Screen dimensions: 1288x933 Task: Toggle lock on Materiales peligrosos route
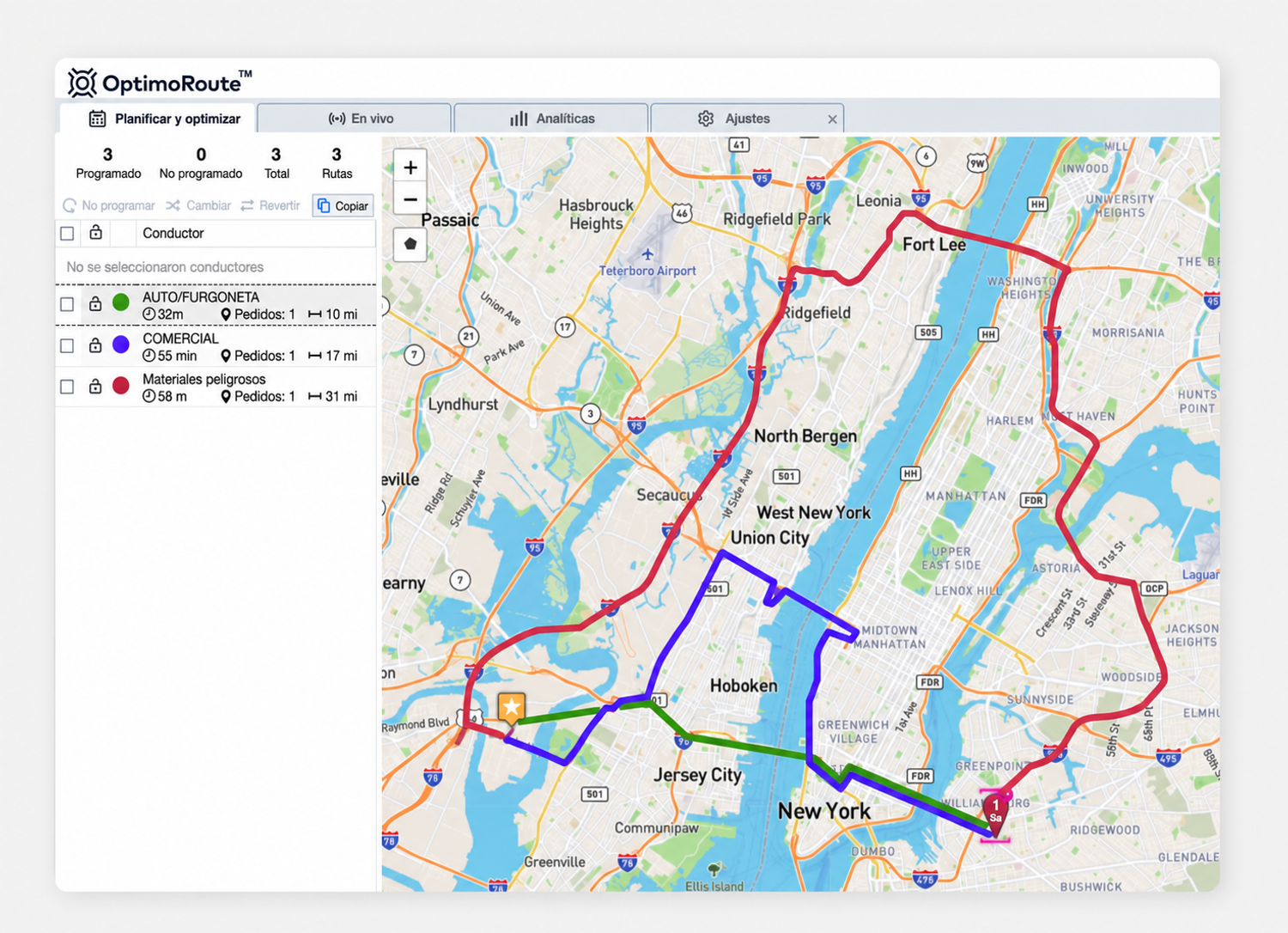(95, 386)
